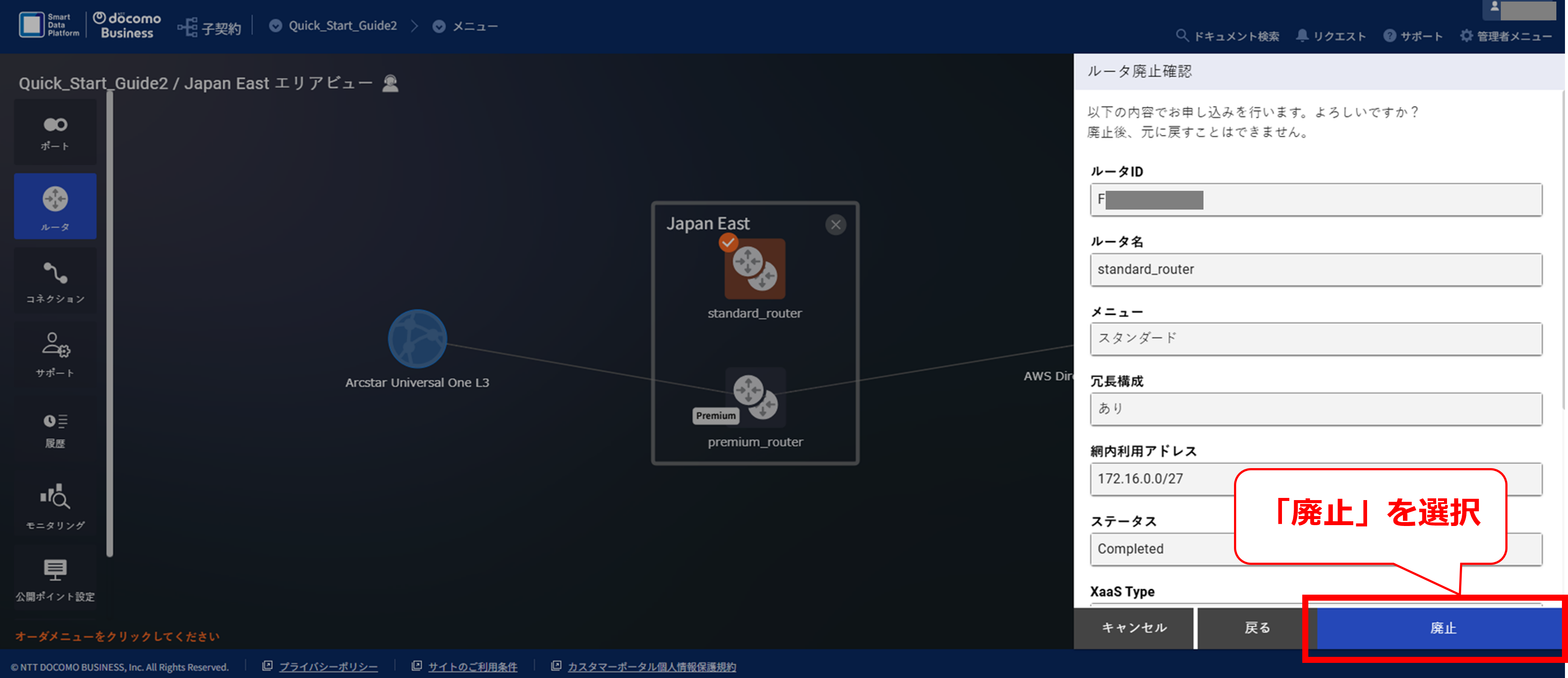Click the user avatar next to エリアビュー
The height and width of the screenshot is (678, 1568).
390,83
